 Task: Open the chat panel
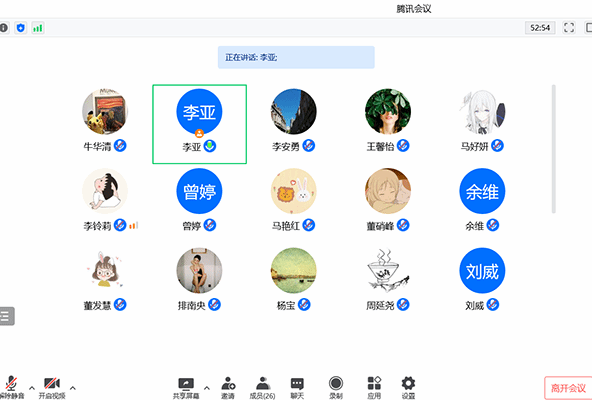click(x=297, y=388)
